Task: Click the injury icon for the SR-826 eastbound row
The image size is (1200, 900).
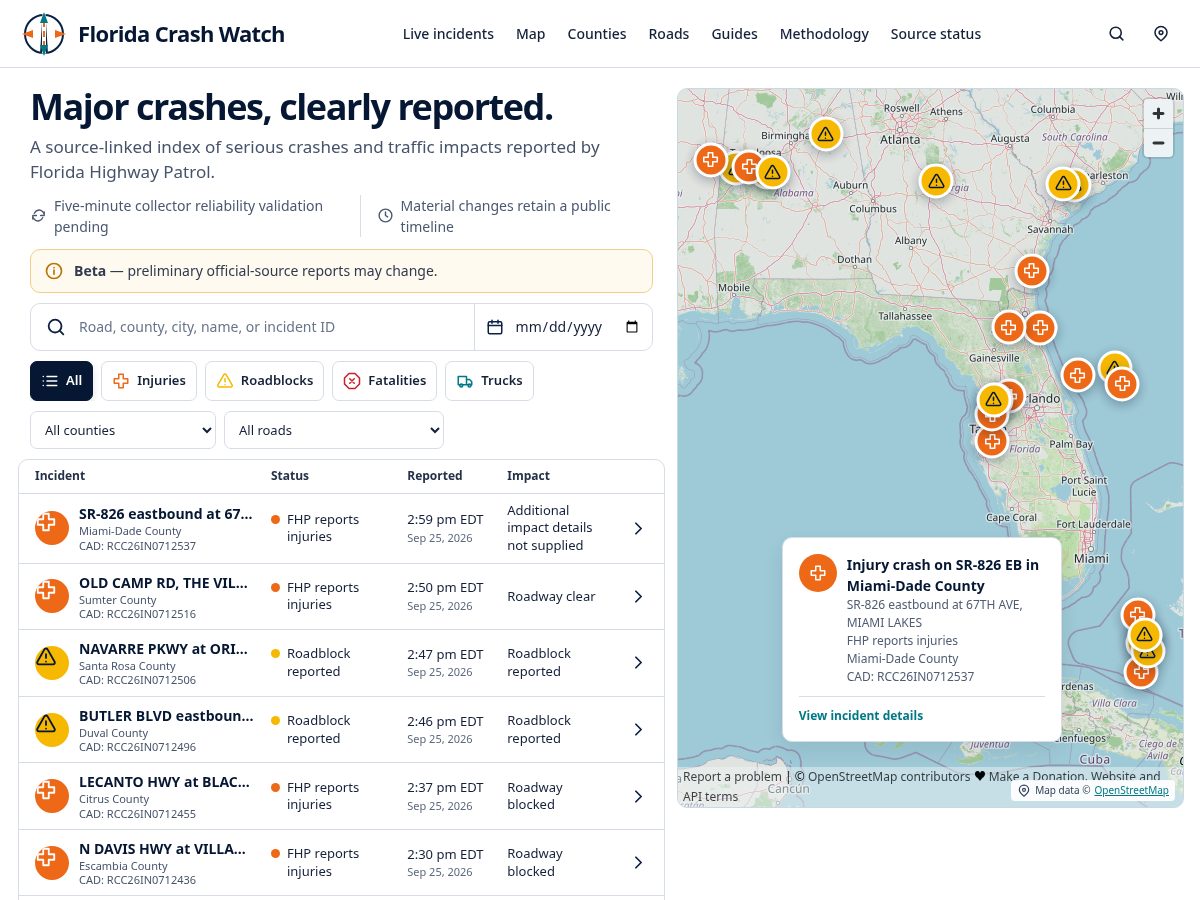Action: (x=52, y=527)
